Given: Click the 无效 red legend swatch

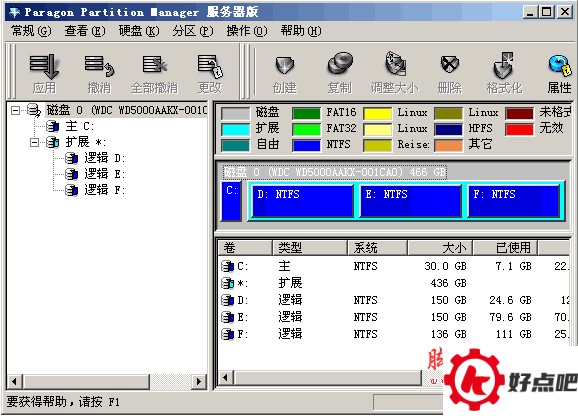Looking at the screenshot, I should coord(519,129).
